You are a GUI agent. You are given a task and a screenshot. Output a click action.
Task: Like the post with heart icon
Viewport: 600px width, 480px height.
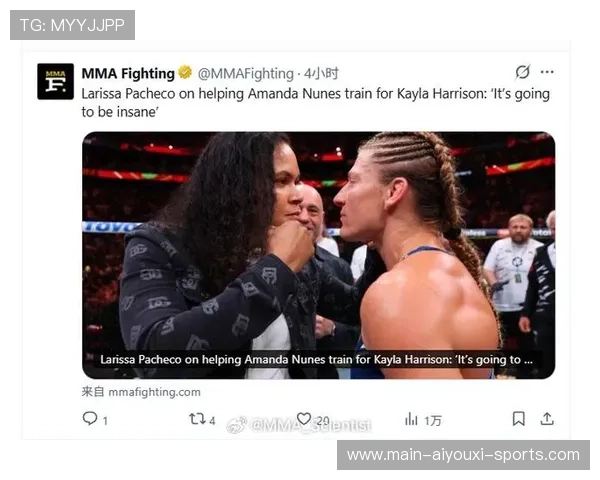pyautogui.click(x=304, y=419)
